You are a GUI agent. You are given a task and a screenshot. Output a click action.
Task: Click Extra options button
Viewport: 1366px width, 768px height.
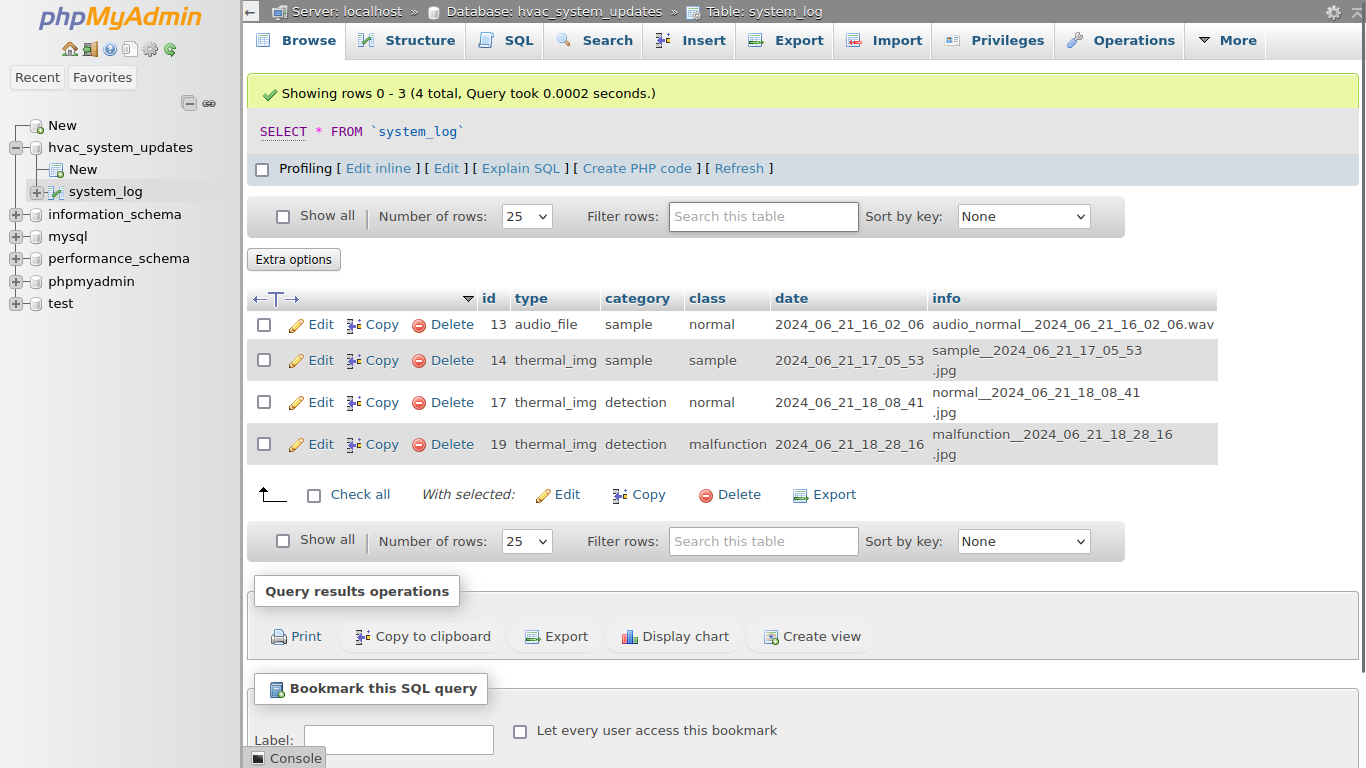coord(294,260)
